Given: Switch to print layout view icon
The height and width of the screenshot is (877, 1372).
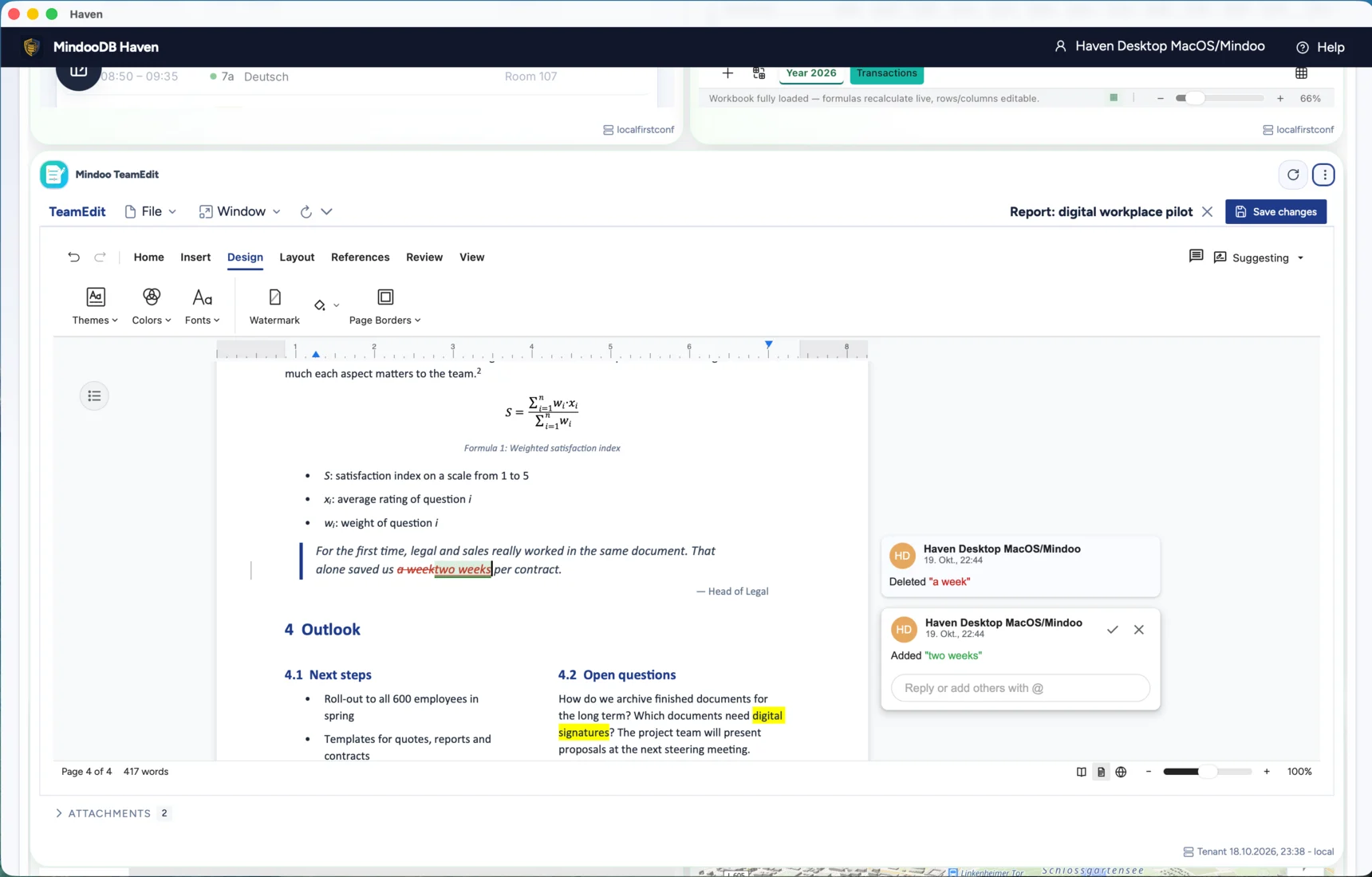Looking at the screenshot, I should tap(1102, 772).
